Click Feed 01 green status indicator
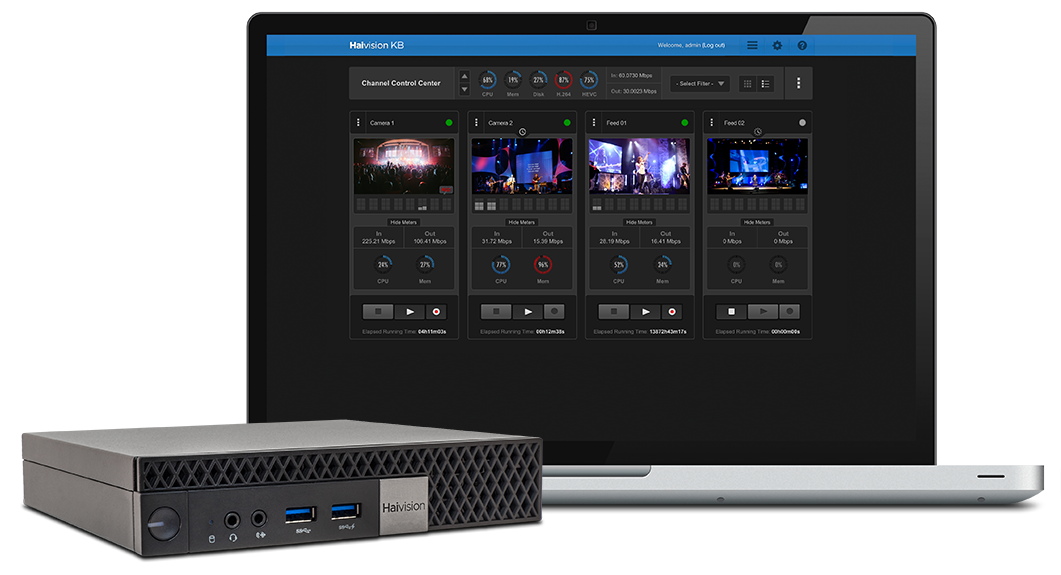Screen dimensions: 1061x575 685,122
